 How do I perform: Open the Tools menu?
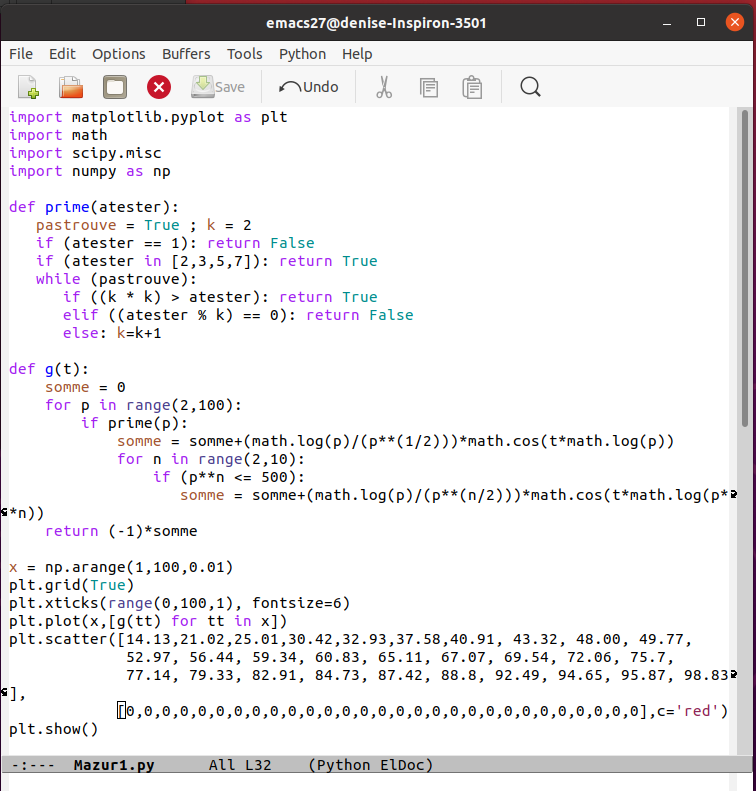[244, 54]
